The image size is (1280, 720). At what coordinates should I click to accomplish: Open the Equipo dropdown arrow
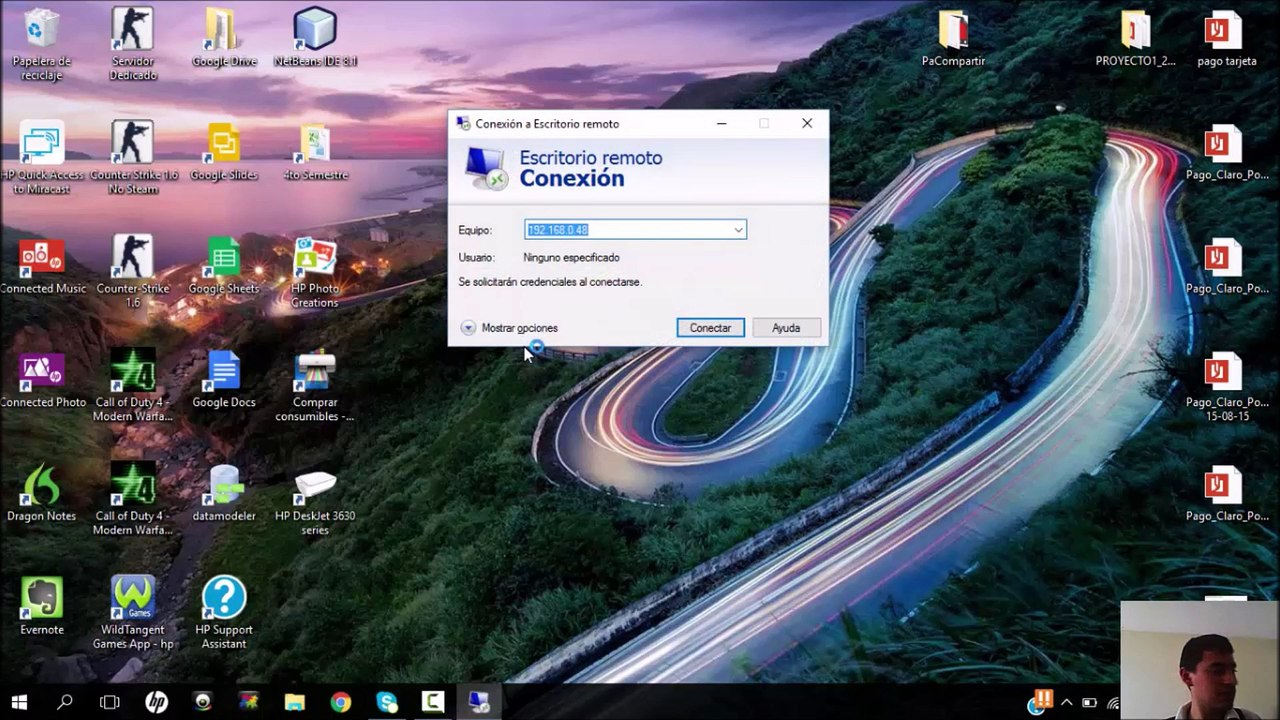(738, 230)
